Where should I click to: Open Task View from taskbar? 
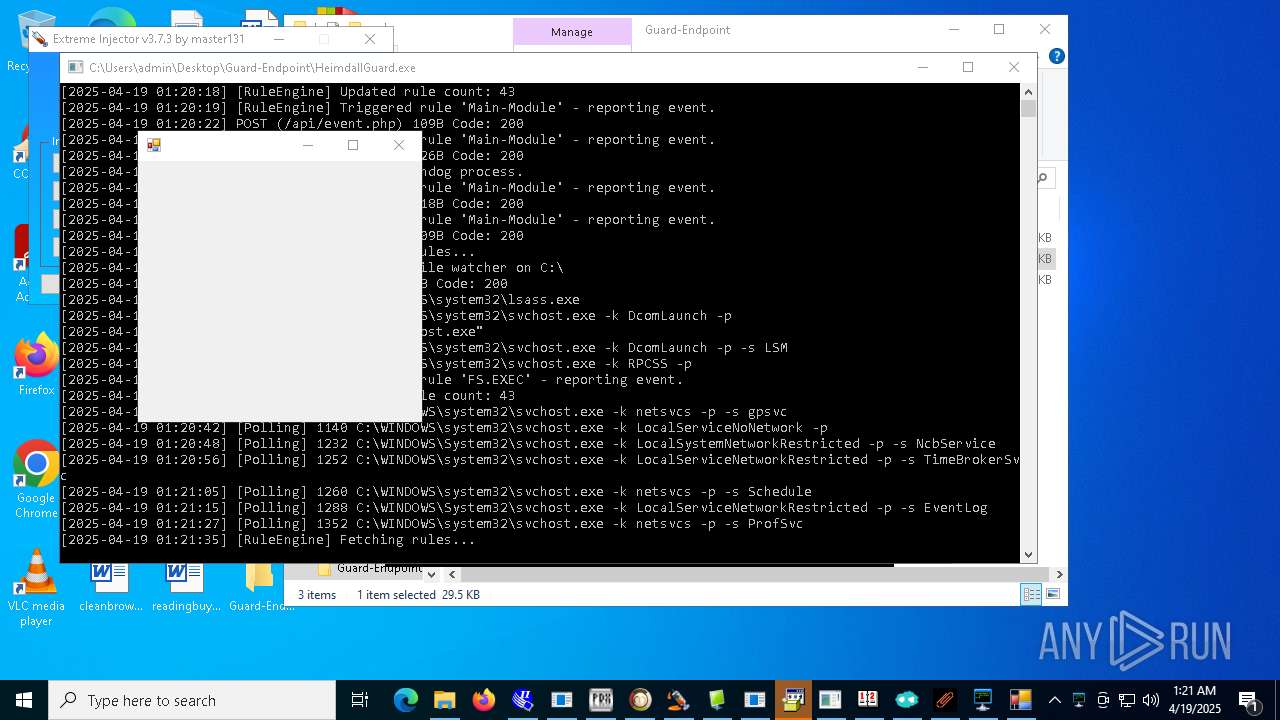[360, 700]
